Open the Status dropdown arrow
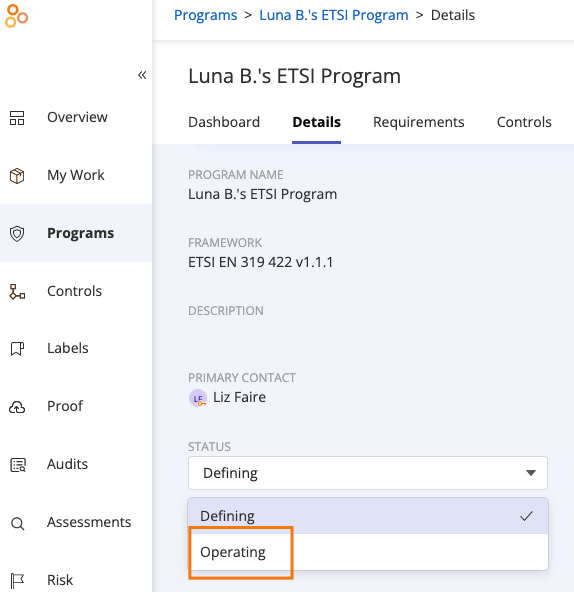Screen dimensions: 574x592 coord(531,473)
